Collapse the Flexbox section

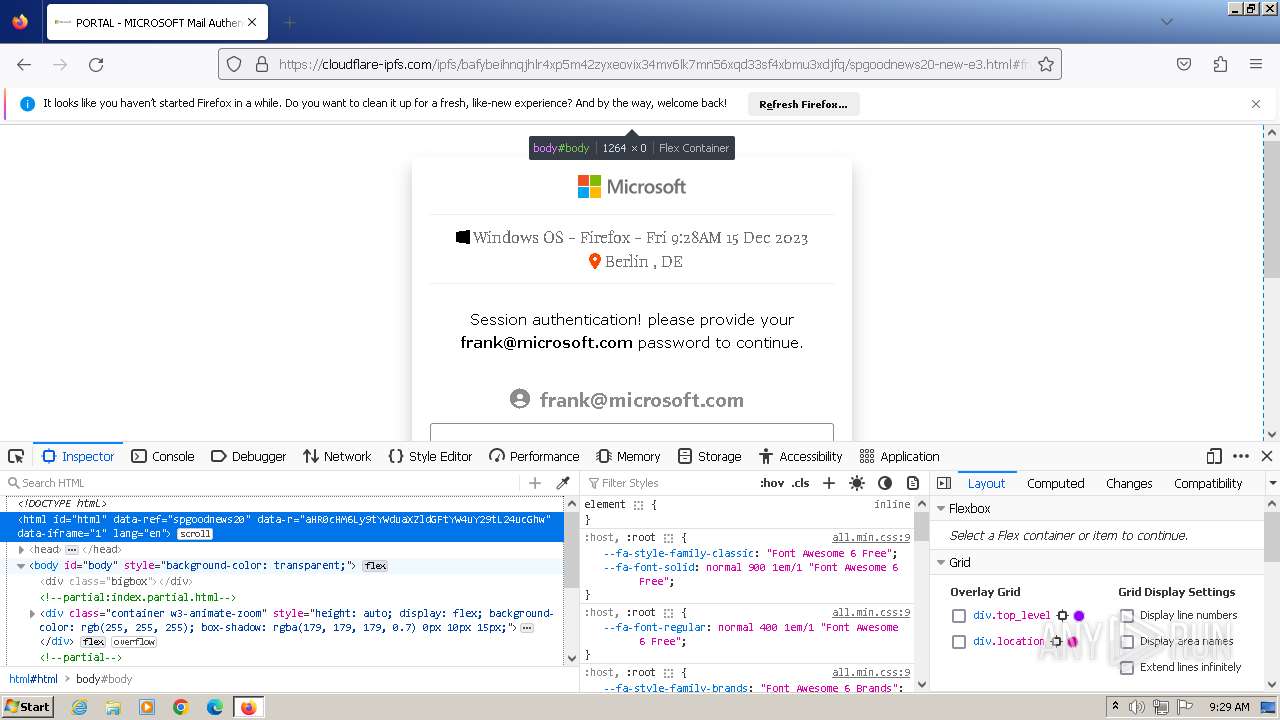tap(941, 509)
